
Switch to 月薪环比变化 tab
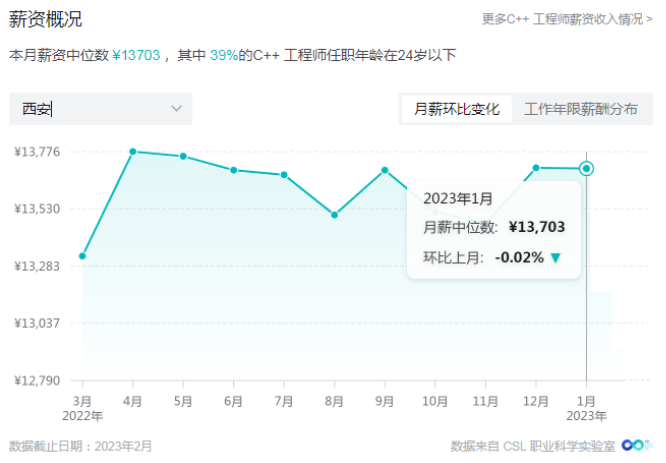457,109
